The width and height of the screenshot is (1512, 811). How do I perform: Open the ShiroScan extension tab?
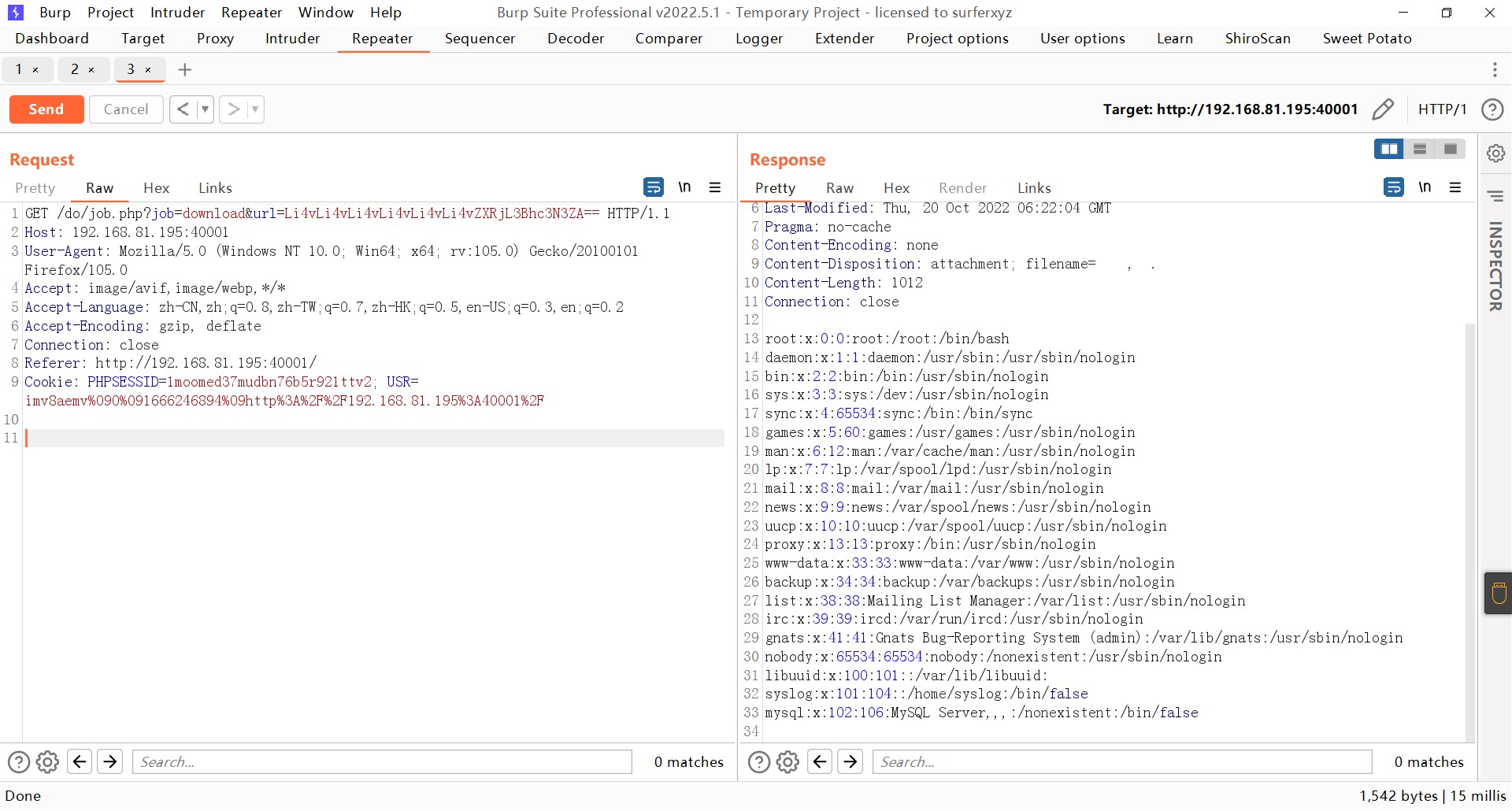pos(1258,39)
